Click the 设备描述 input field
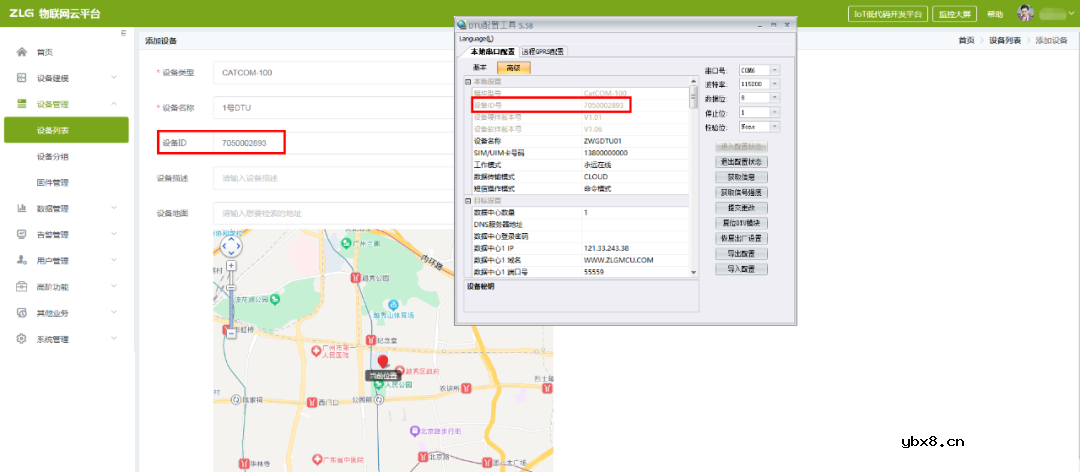The height and width of the screenshot is (472, 1080). tap(334, 178)
